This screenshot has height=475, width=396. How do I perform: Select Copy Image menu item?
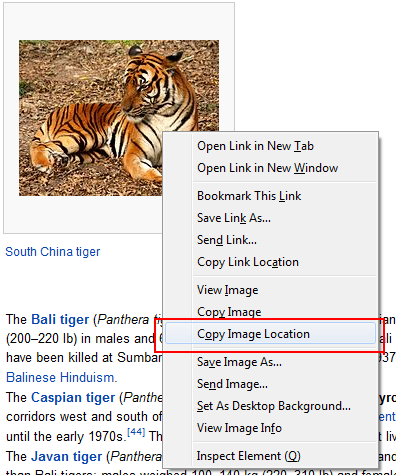(270, 312)
